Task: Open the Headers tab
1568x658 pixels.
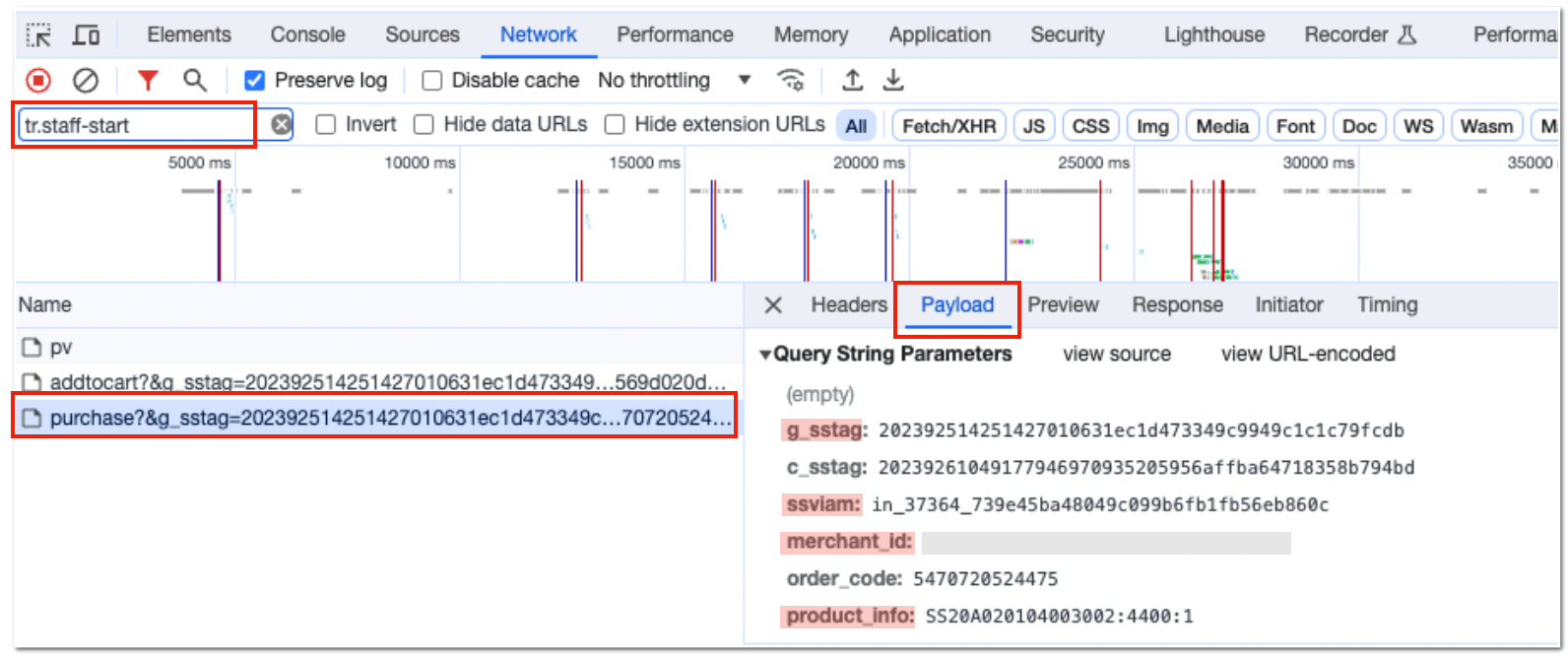Action: (x=849, y=305)
